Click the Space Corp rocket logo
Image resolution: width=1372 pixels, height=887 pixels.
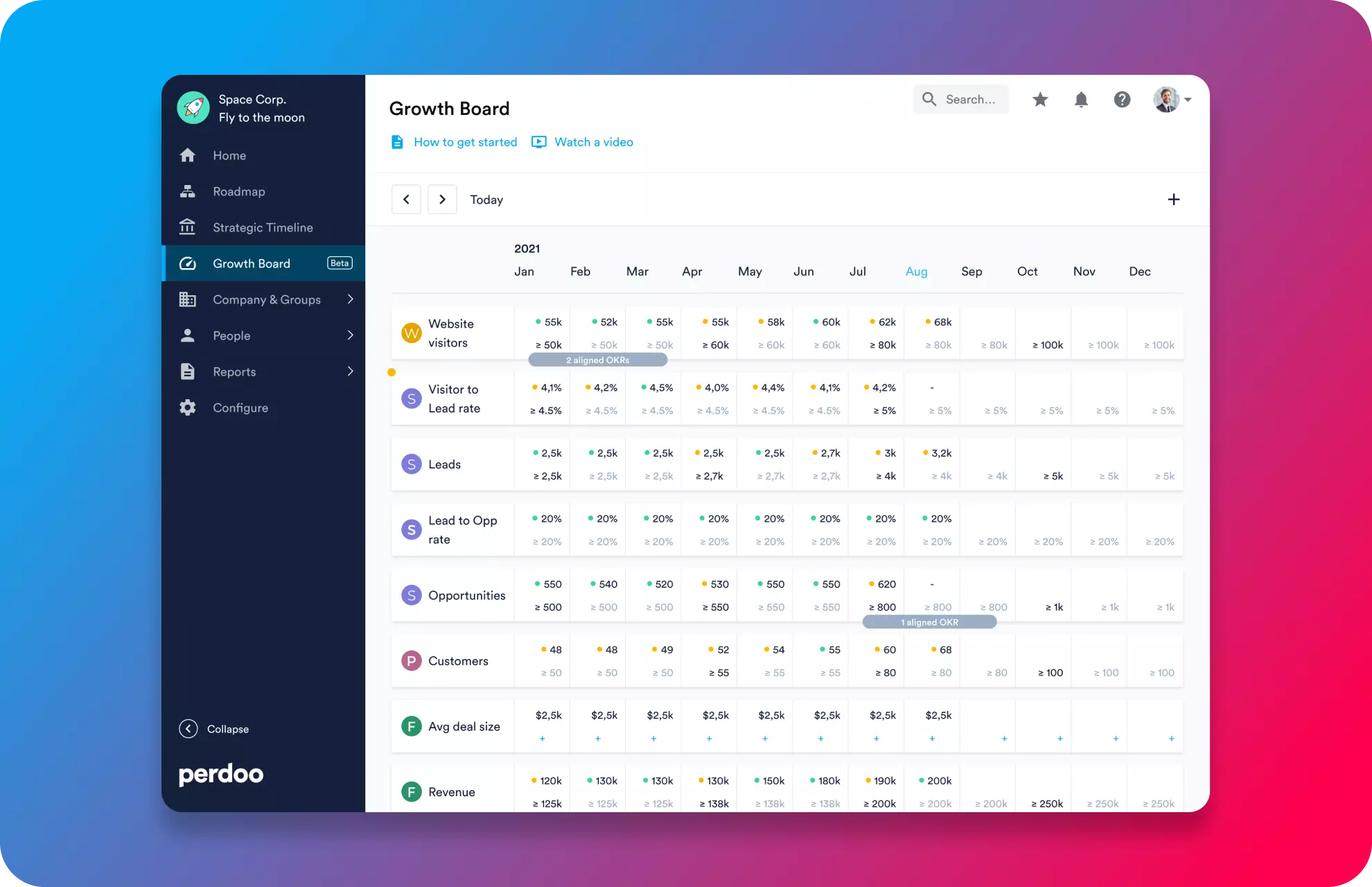click(x=193, y=108)
